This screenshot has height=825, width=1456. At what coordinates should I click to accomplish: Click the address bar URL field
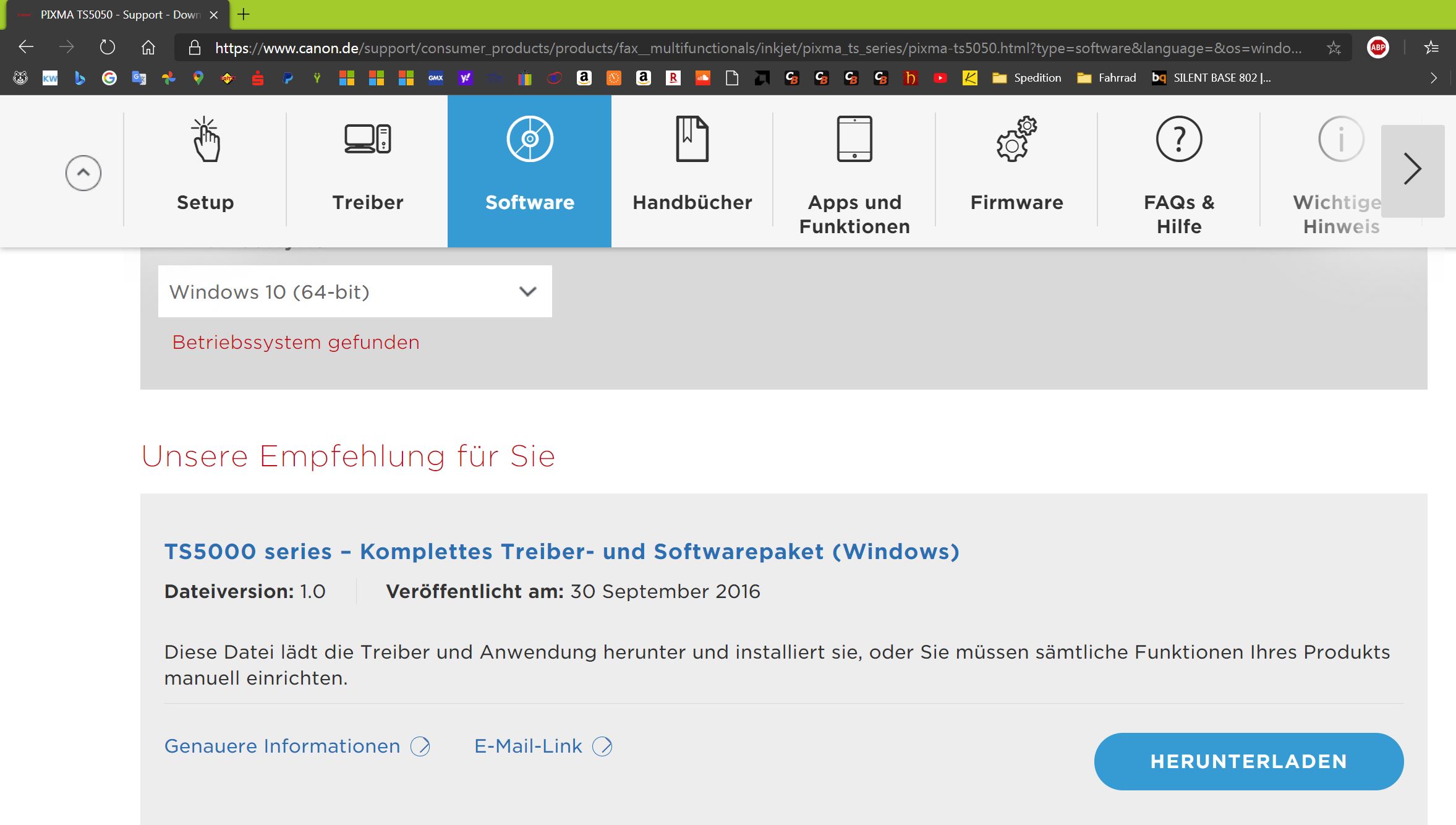(x=758, y=48)
